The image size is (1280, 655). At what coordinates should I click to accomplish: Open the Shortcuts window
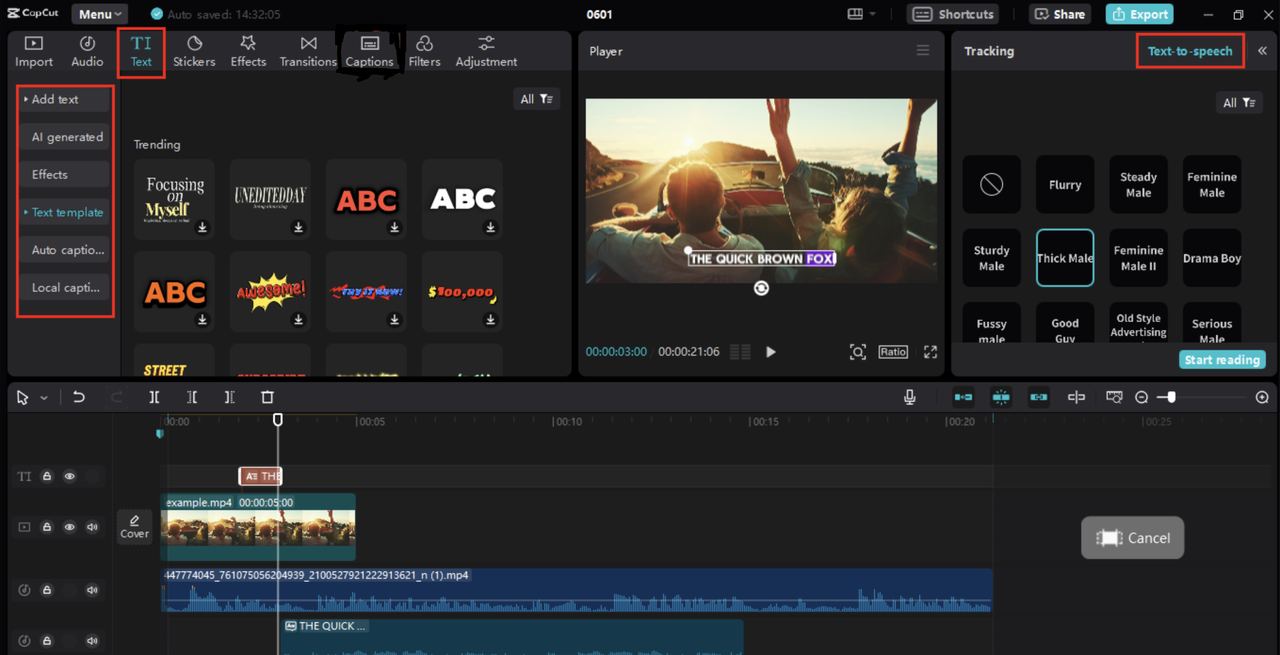coord(955,14)
